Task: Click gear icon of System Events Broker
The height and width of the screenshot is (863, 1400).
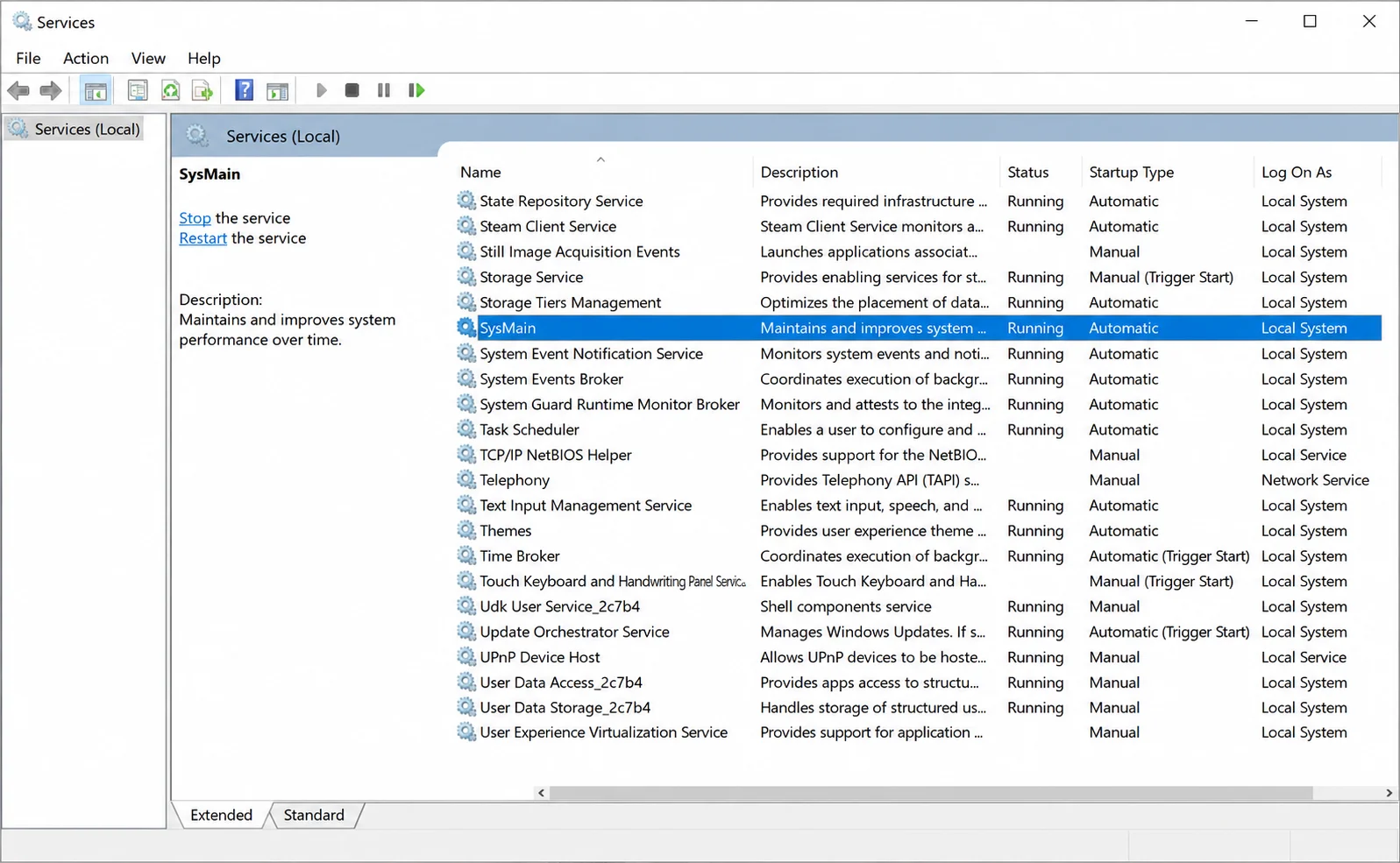Action: [466, 378]
